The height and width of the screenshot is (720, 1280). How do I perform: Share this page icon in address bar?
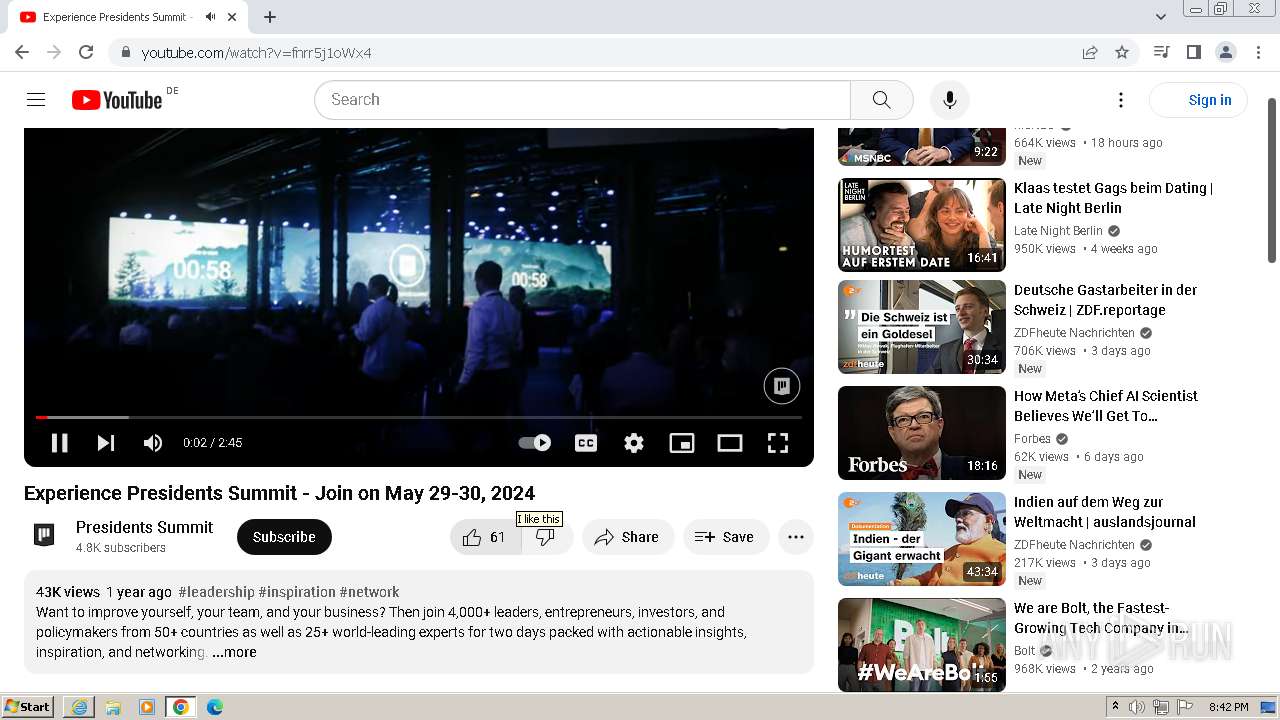tap(1090, 52)
